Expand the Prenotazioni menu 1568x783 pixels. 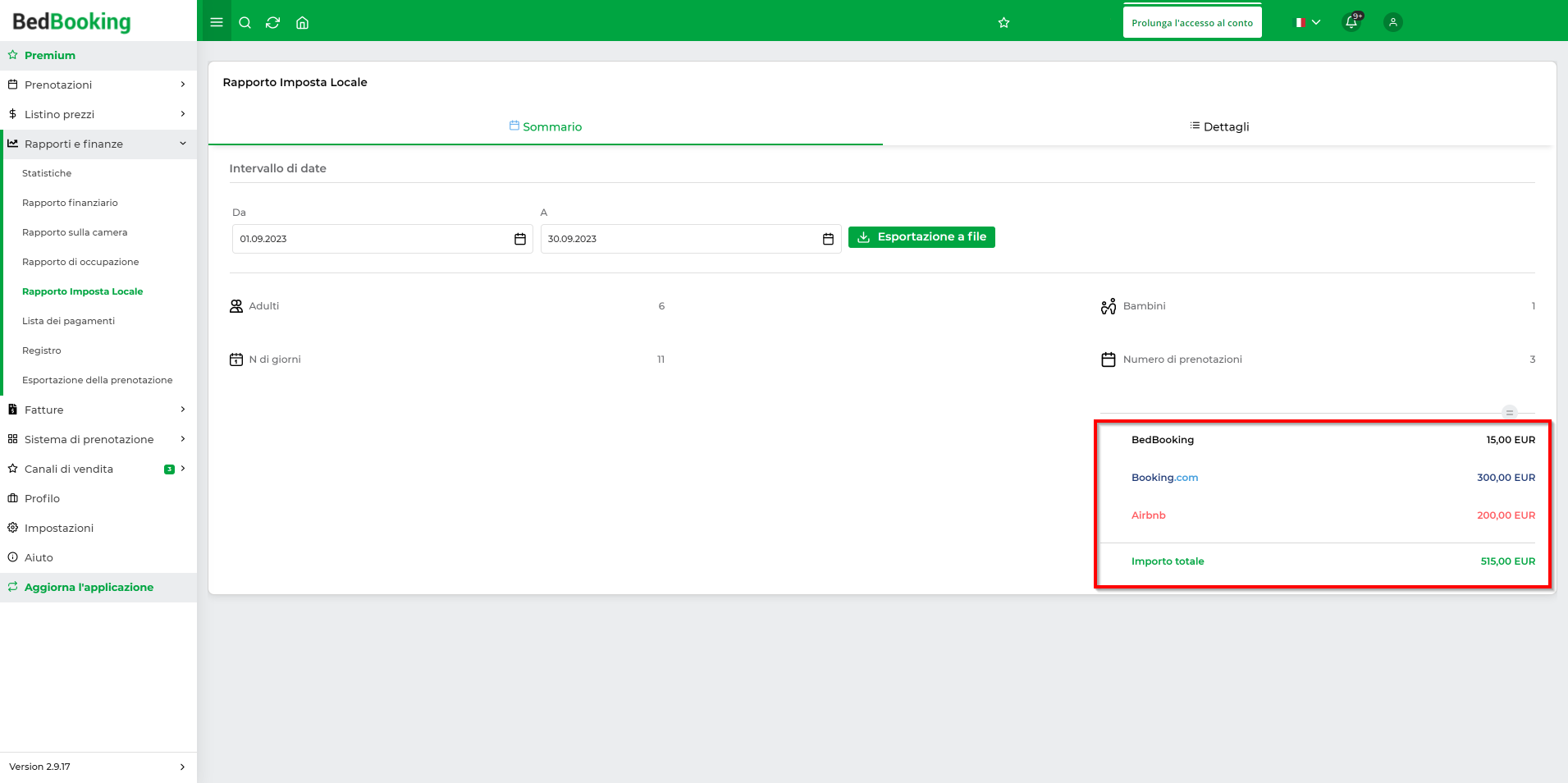pyautogui.click(x=98, y=85)
